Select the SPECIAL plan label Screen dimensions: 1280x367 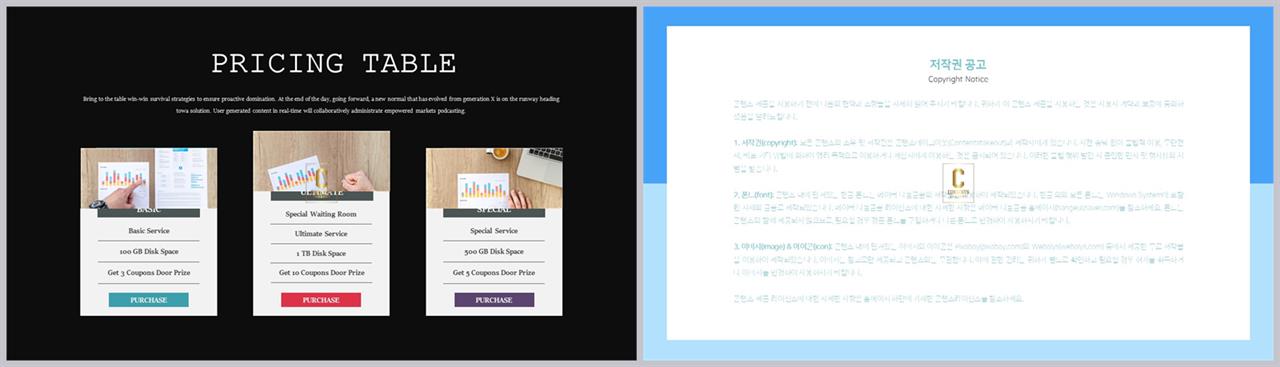494,211
